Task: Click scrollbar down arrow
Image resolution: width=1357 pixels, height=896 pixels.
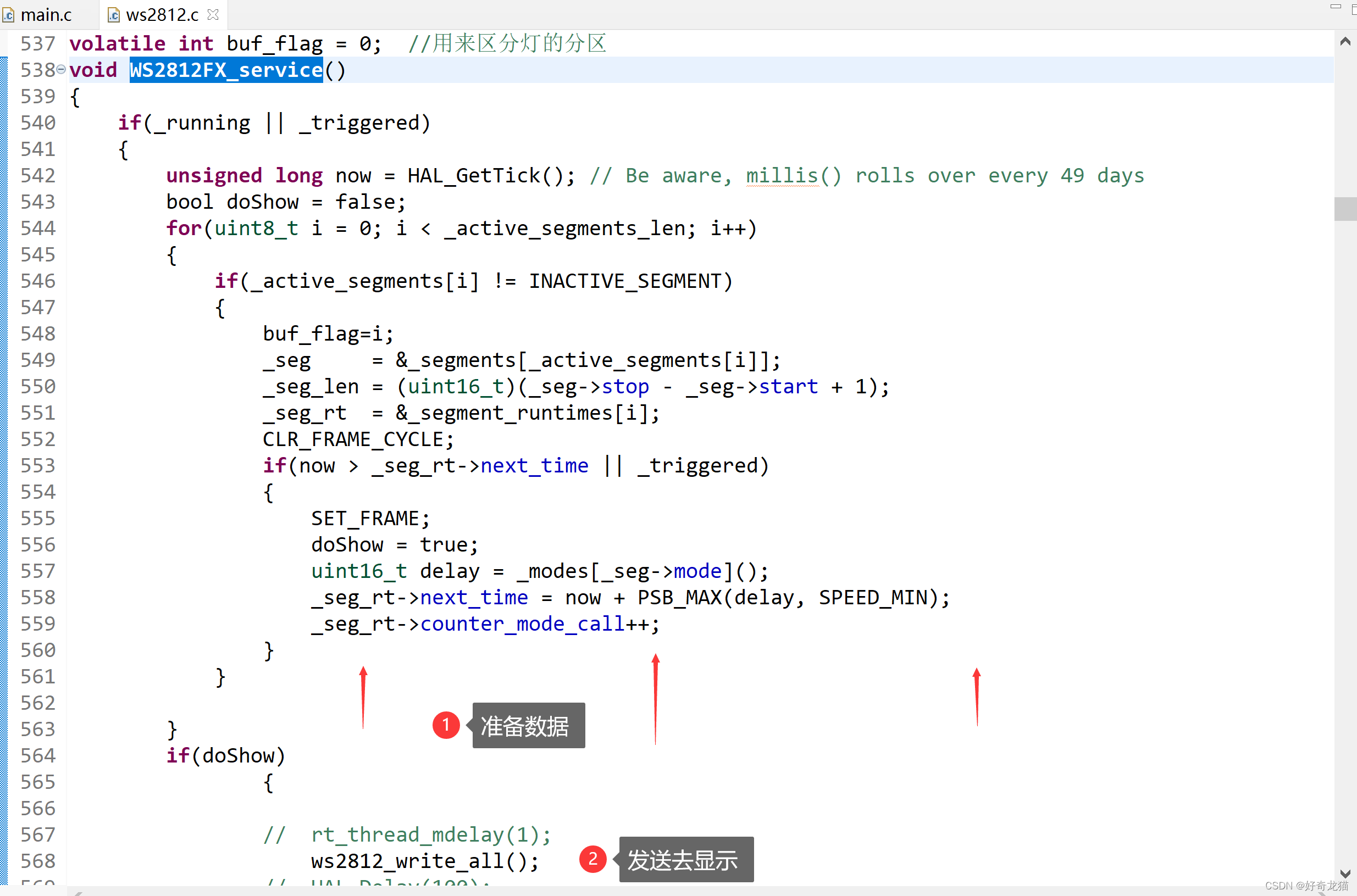Action: point(1345,873)
